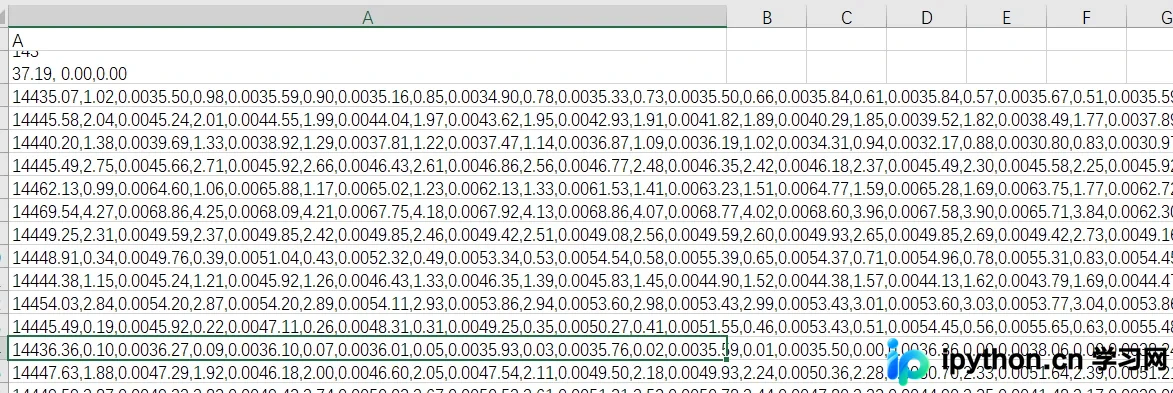Select the row starting with 14447.63,1.88
This screenshot has height=393, width=1173.
pos(591,371)
